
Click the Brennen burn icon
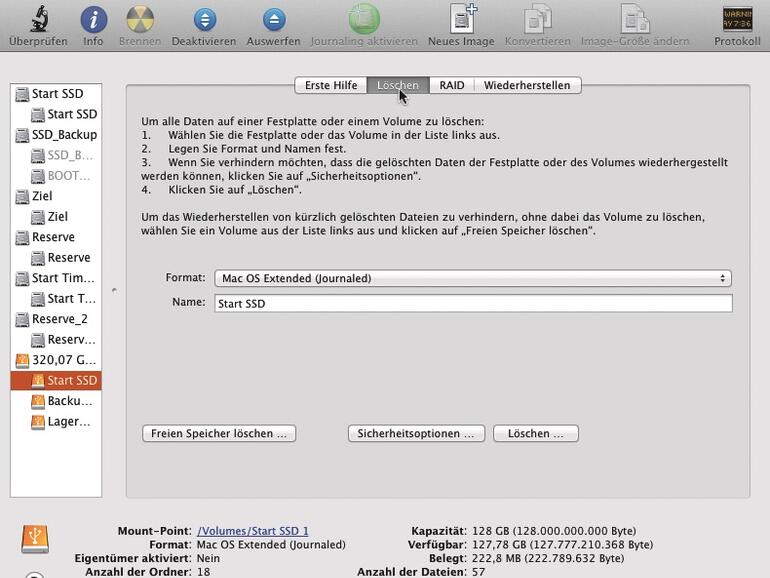[140, 20]
